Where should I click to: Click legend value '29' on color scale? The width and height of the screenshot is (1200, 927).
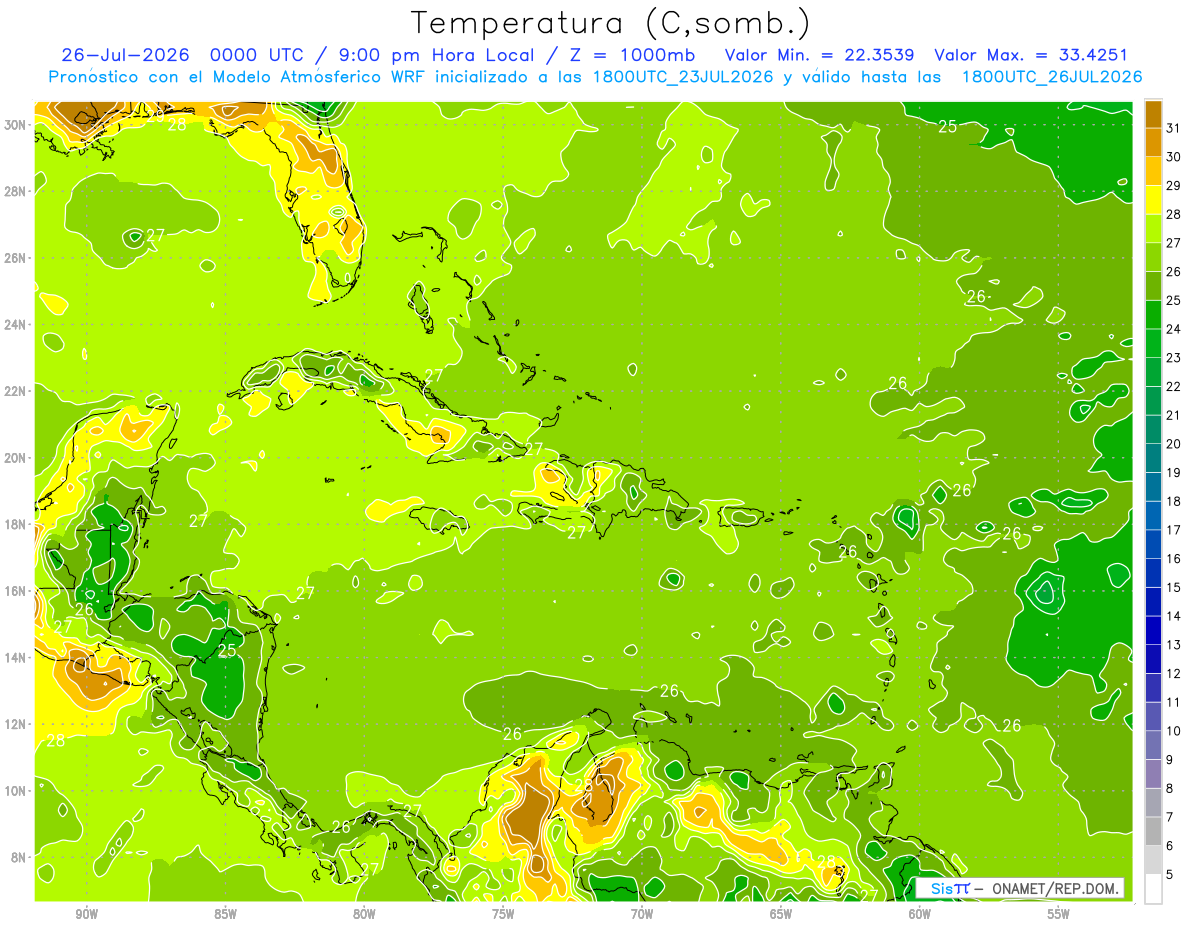[1174, 185]
